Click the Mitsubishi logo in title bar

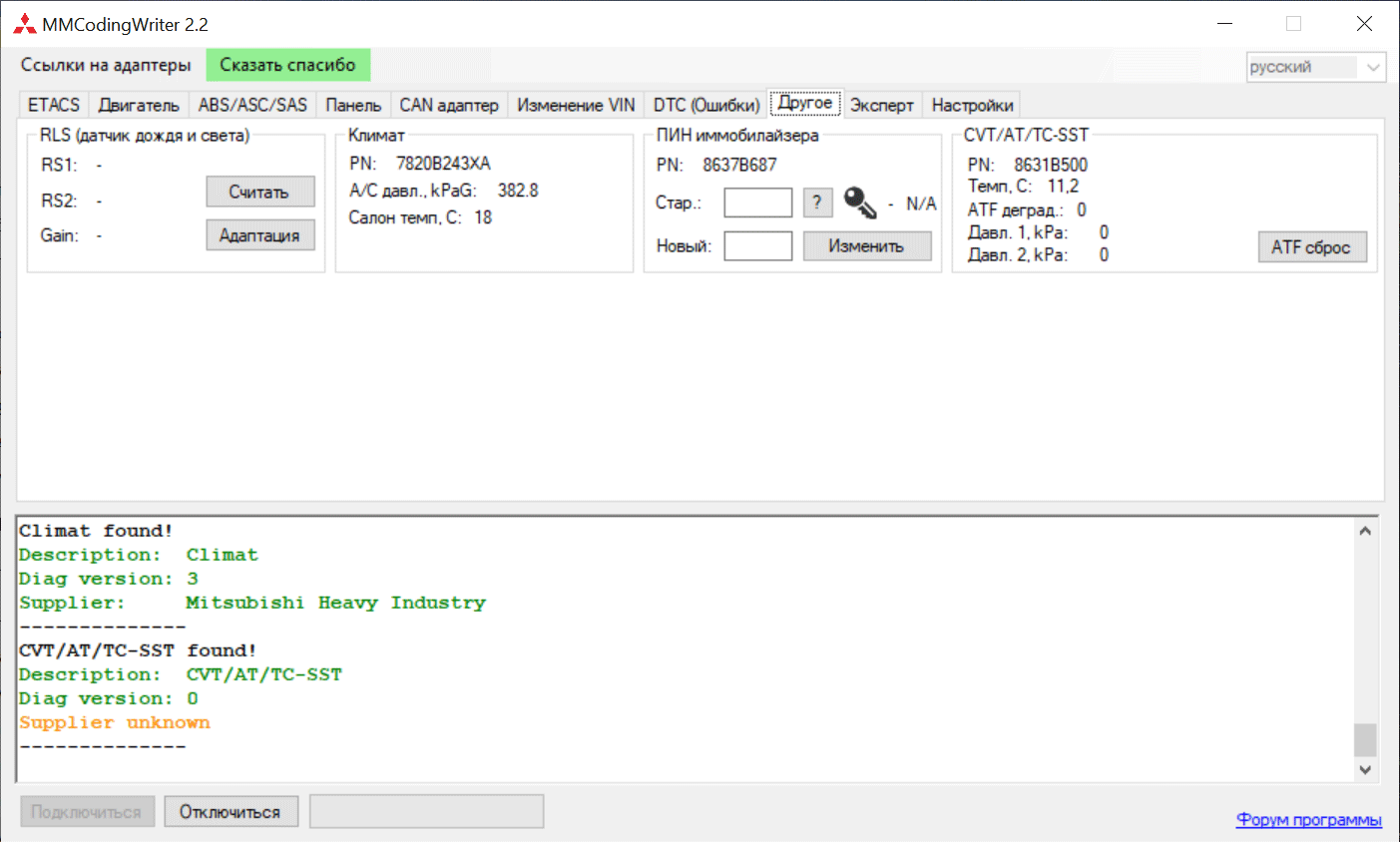[x=24, y=24]
